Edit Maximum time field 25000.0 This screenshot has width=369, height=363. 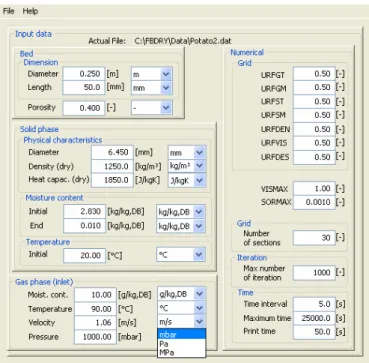click(314, 318)
